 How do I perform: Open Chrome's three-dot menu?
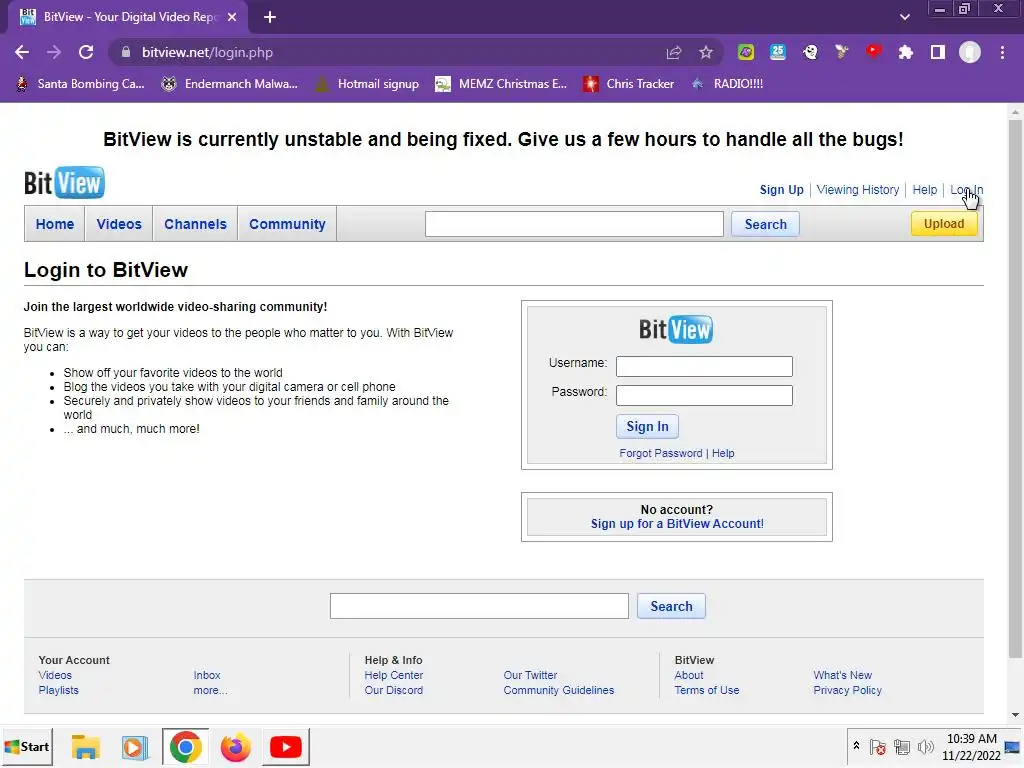coord(1002,52)
